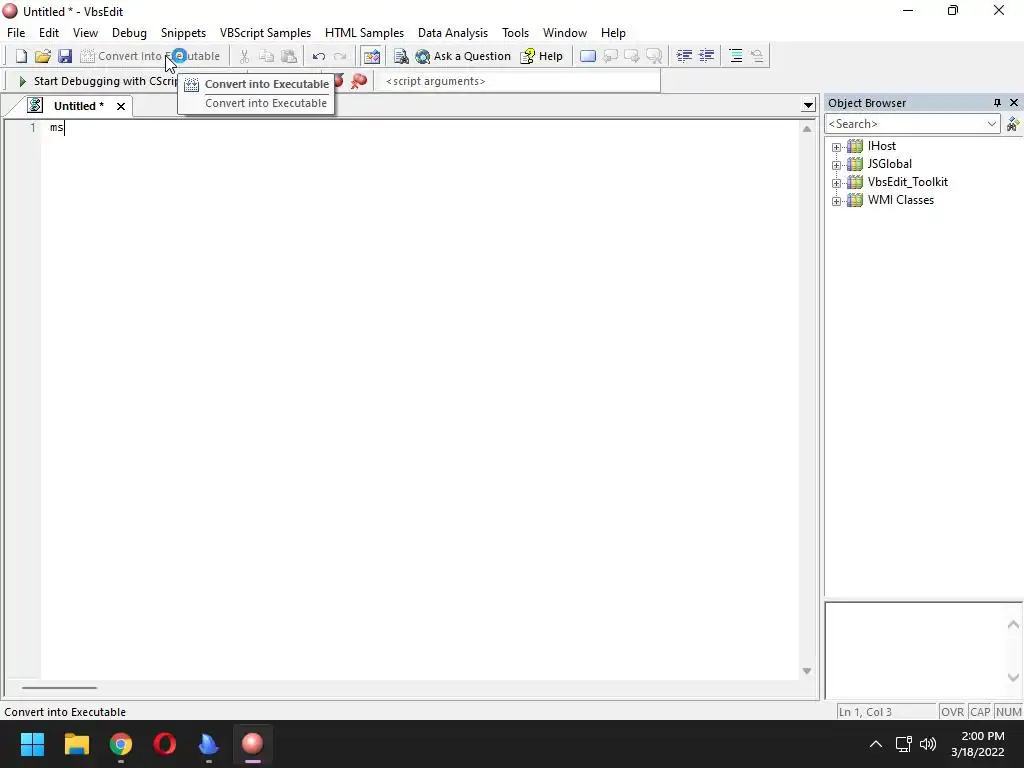
Task: Open Opera browser from taskbar
Action: 165,744
